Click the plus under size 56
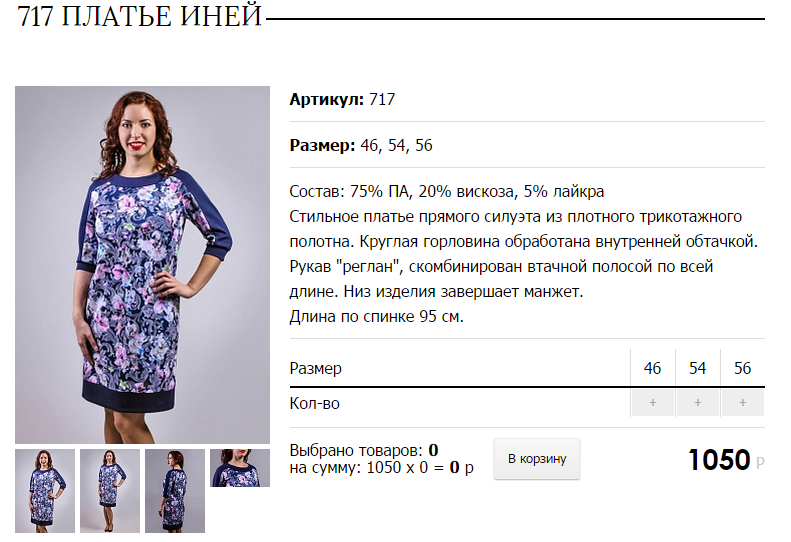 [742, 403]
